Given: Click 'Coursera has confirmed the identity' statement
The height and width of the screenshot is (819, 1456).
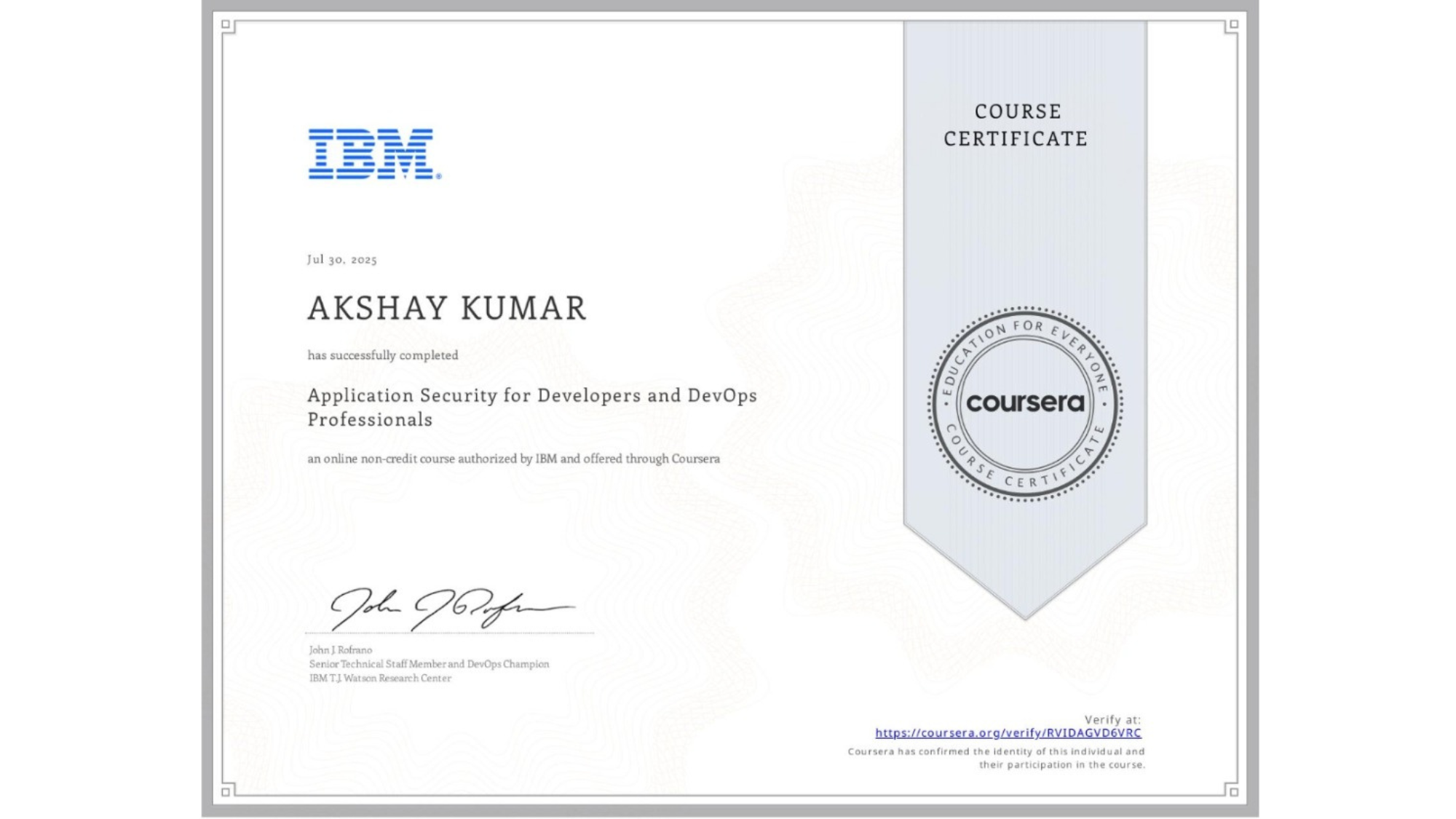Looking at the screenshot, I should point(997,758).
